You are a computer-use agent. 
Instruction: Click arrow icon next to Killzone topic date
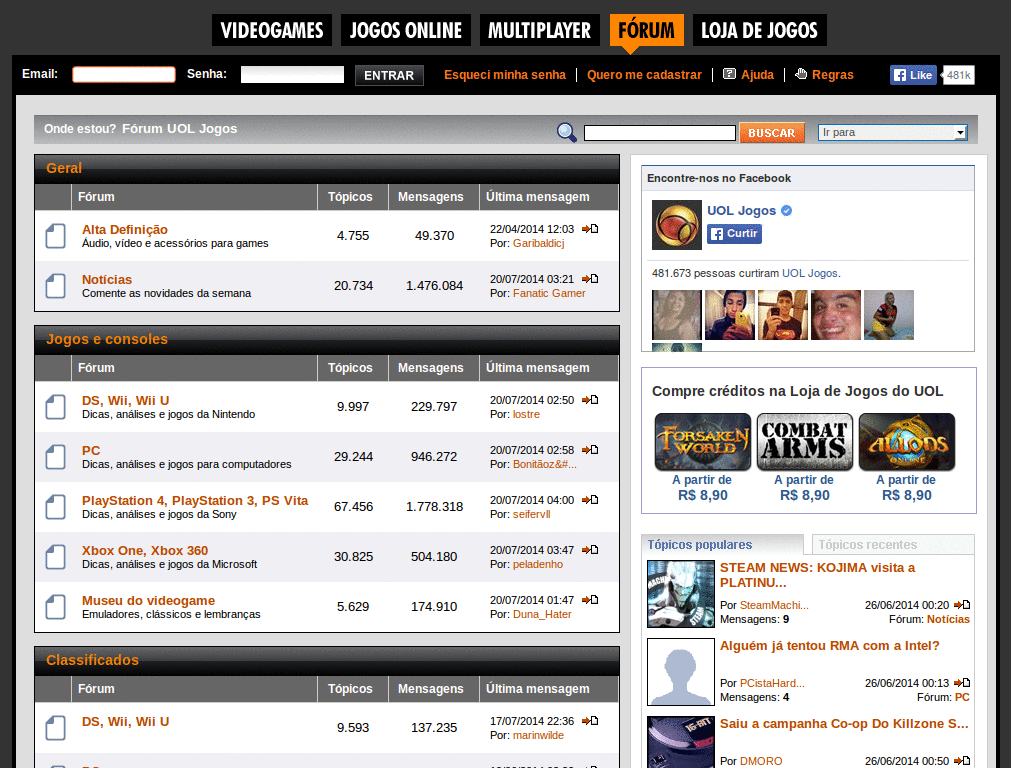point(962,761)
